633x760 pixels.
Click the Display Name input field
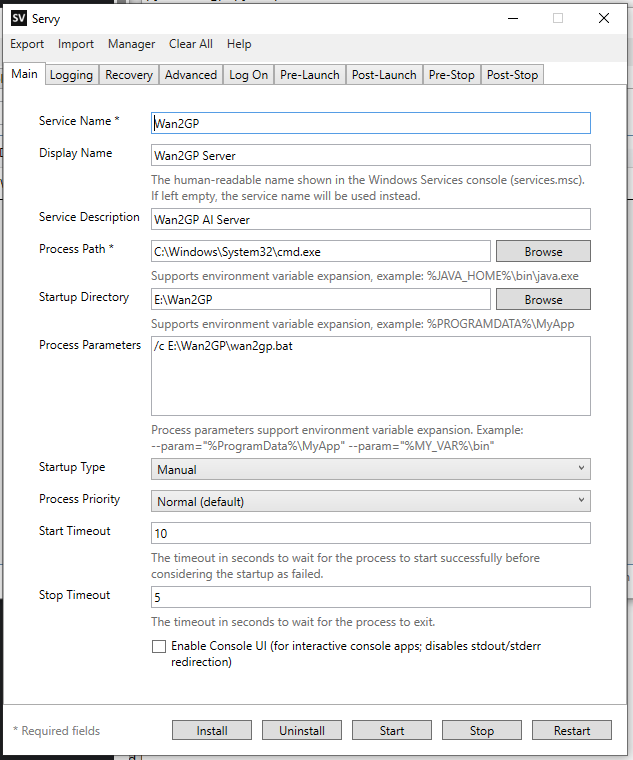coord(371,155)
